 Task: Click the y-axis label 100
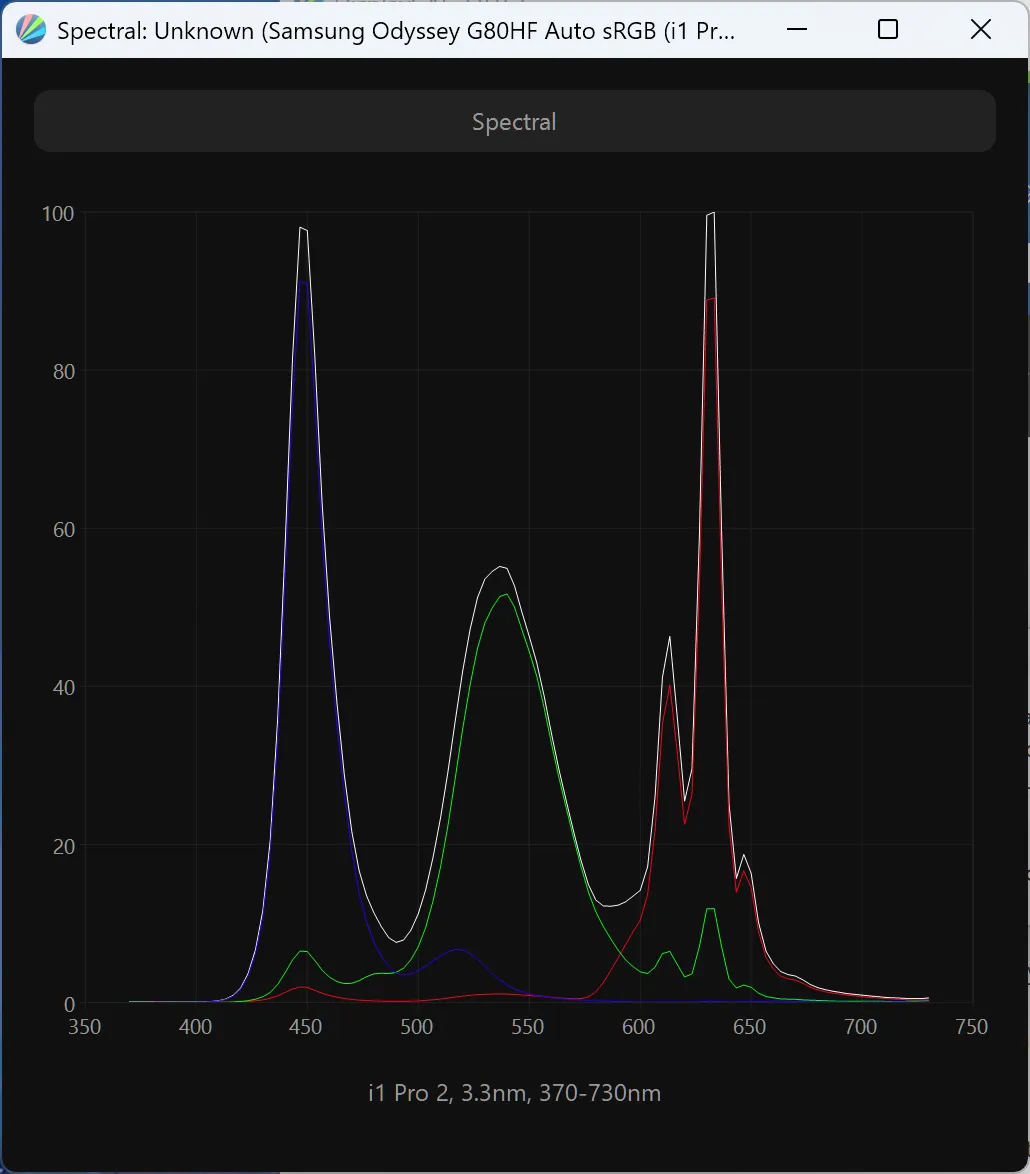(58, 214)
